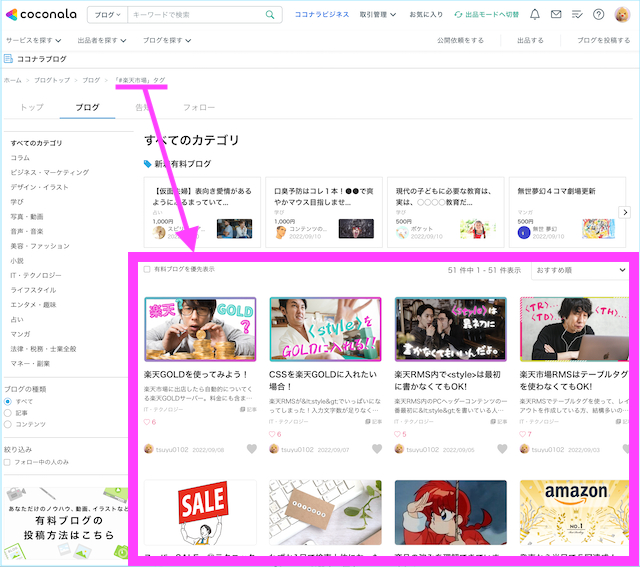Open the user profile avatar
This screenshot has height=567, width=640.
[x=622, y=15]
